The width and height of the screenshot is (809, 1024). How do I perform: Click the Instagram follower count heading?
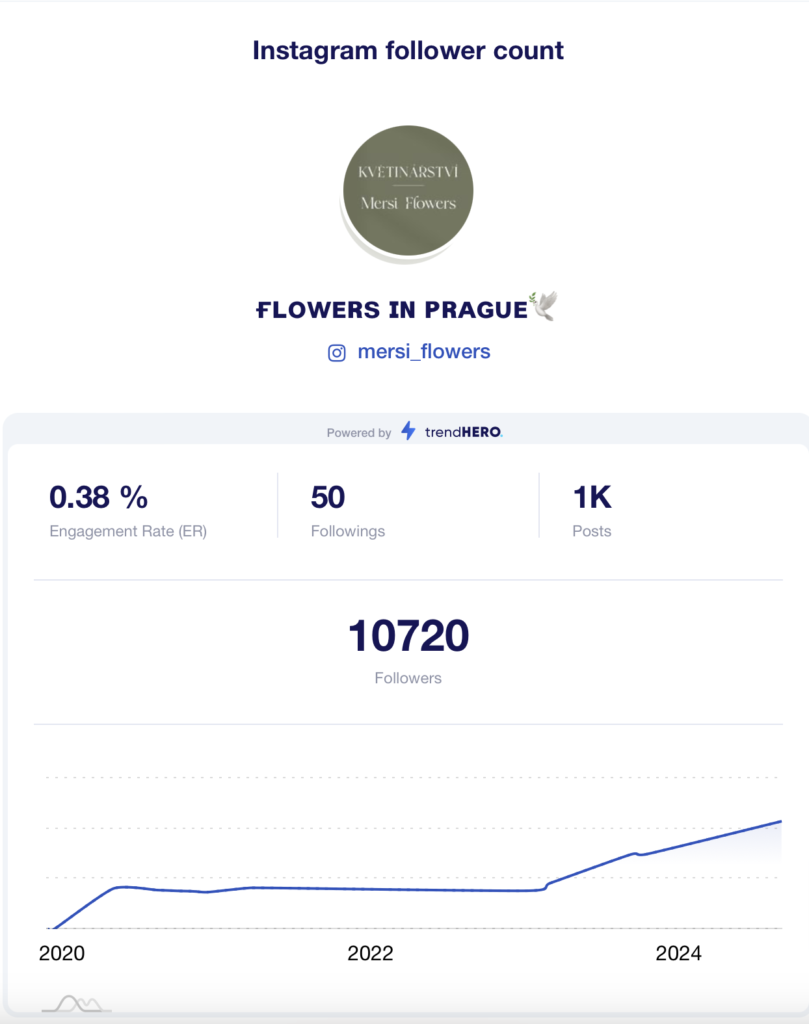408,50
